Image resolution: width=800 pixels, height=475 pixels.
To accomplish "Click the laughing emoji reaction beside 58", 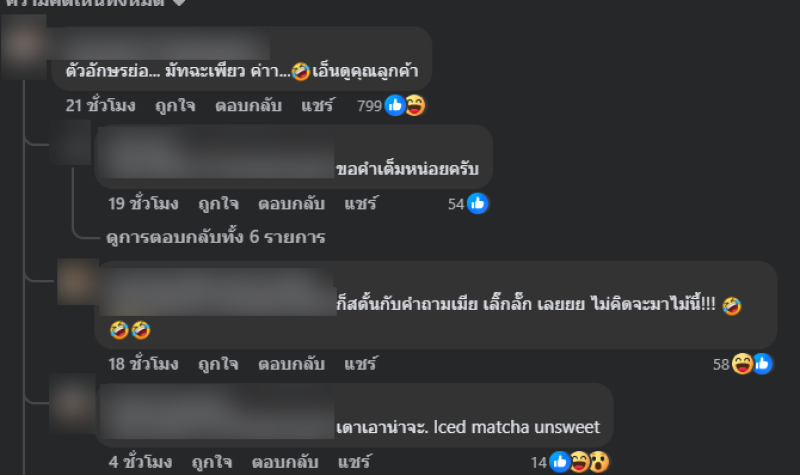I will click(x=742, y=364).
